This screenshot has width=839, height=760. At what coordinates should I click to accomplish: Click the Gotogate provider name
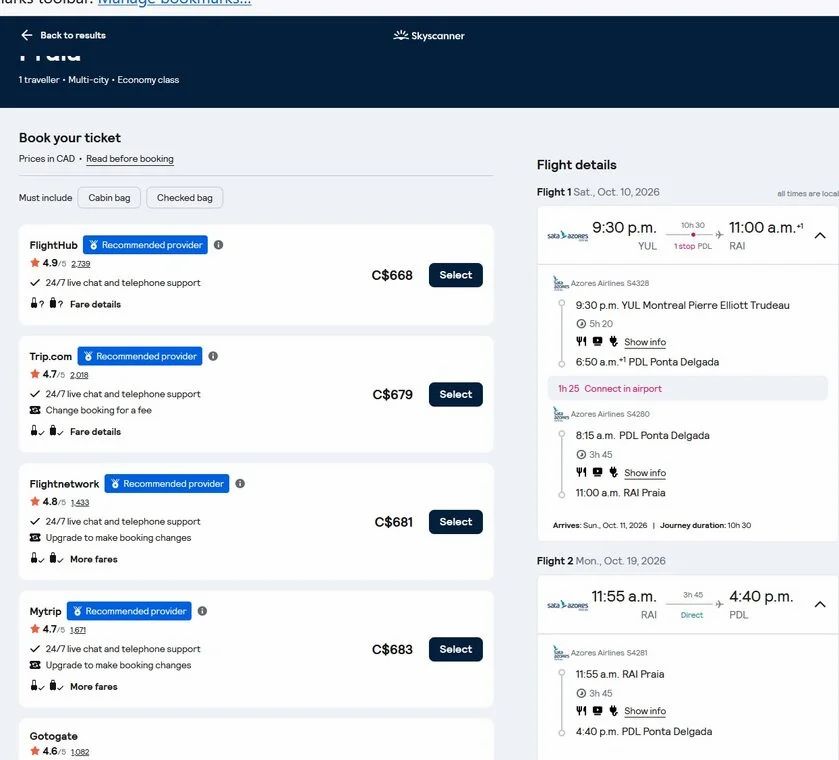coord(54,736)
